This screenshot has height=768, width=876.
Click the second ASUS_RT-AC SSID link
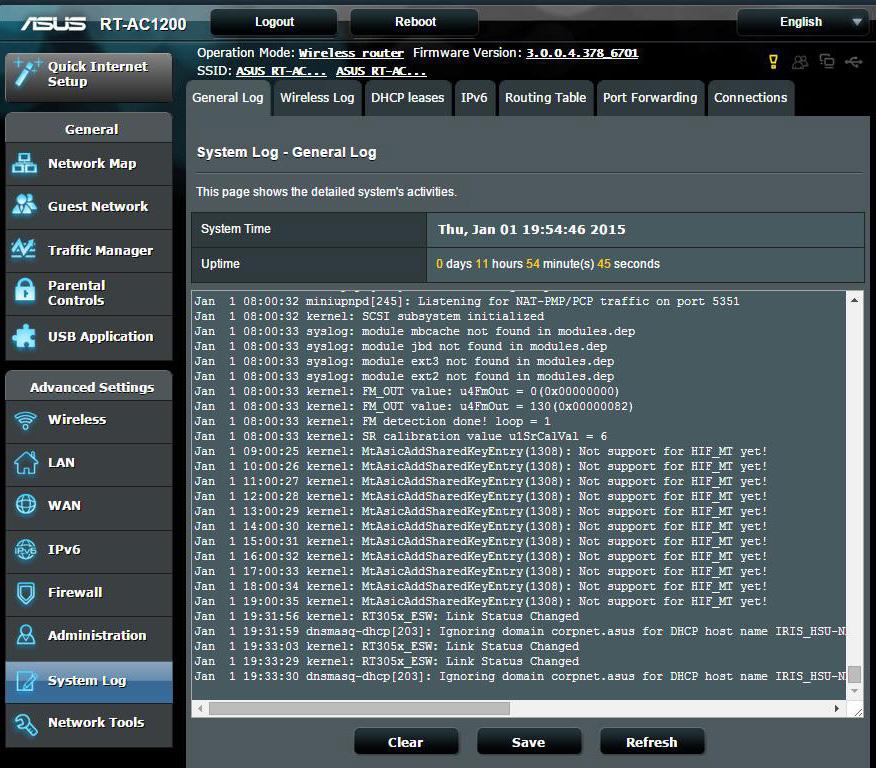(381, 71)
